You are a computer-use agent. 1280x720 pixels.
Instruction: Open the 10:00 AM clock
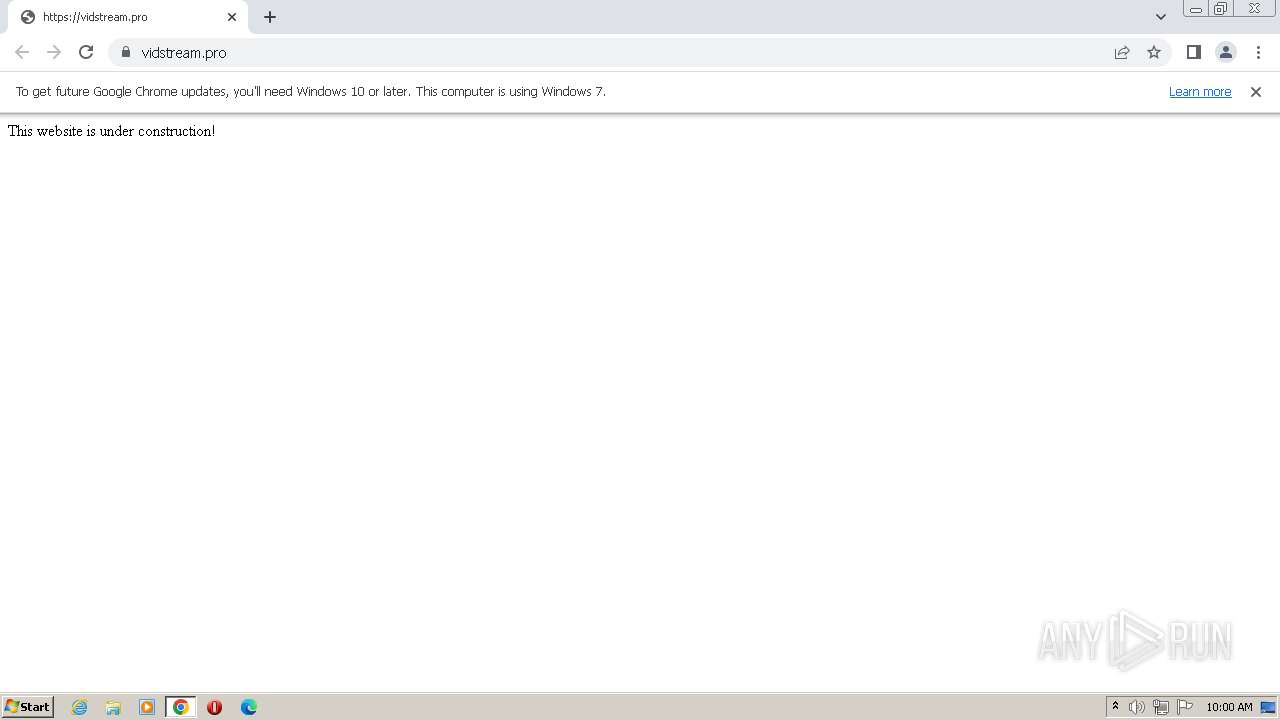pyautogui.click(x=1229, y=707)
